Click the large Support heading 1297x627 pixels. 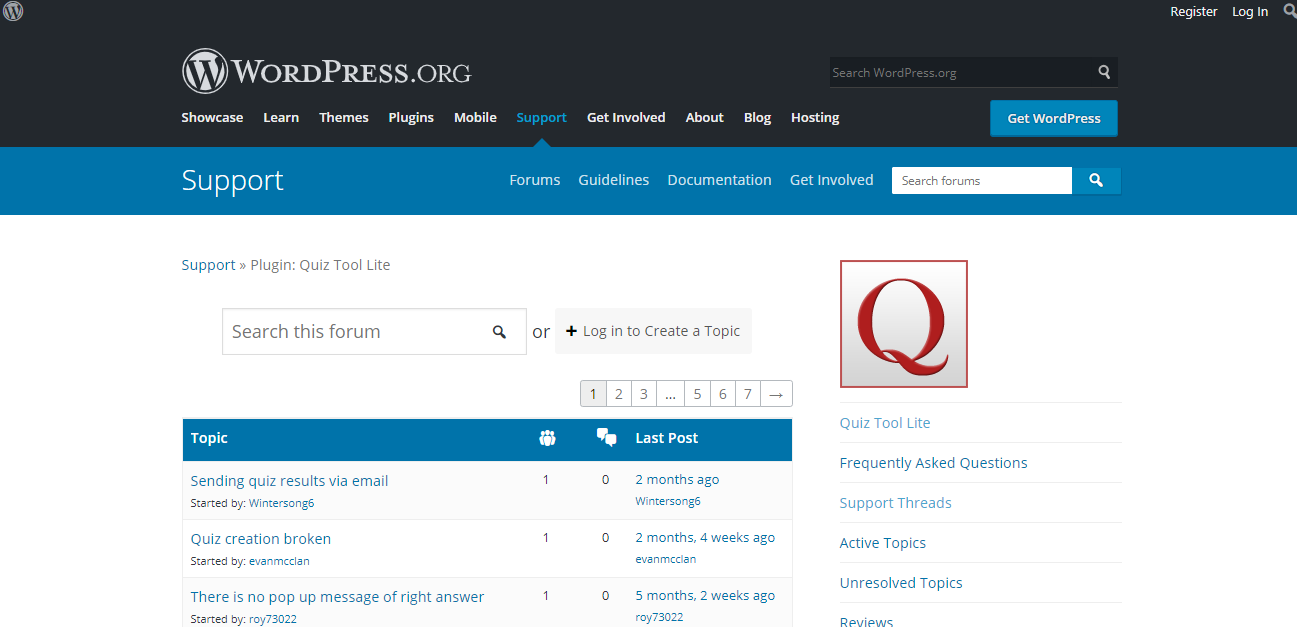click(233, 180)
